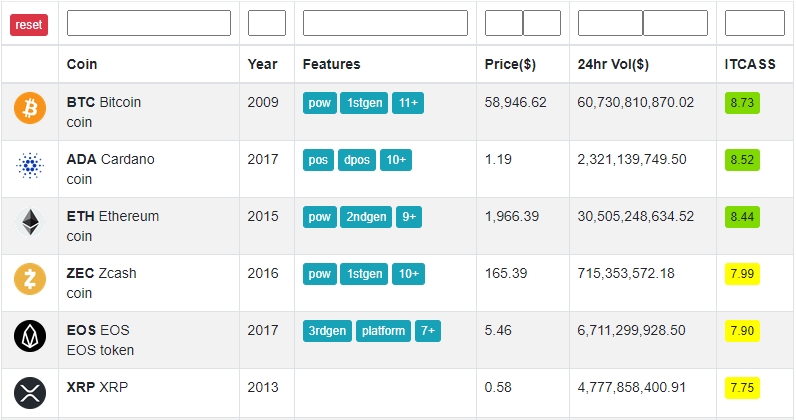This screenshot has height=420, width=796.
Task: Click the Bitcoin orange logo icon
Action: pyautogui.click(x=30, y=108)
